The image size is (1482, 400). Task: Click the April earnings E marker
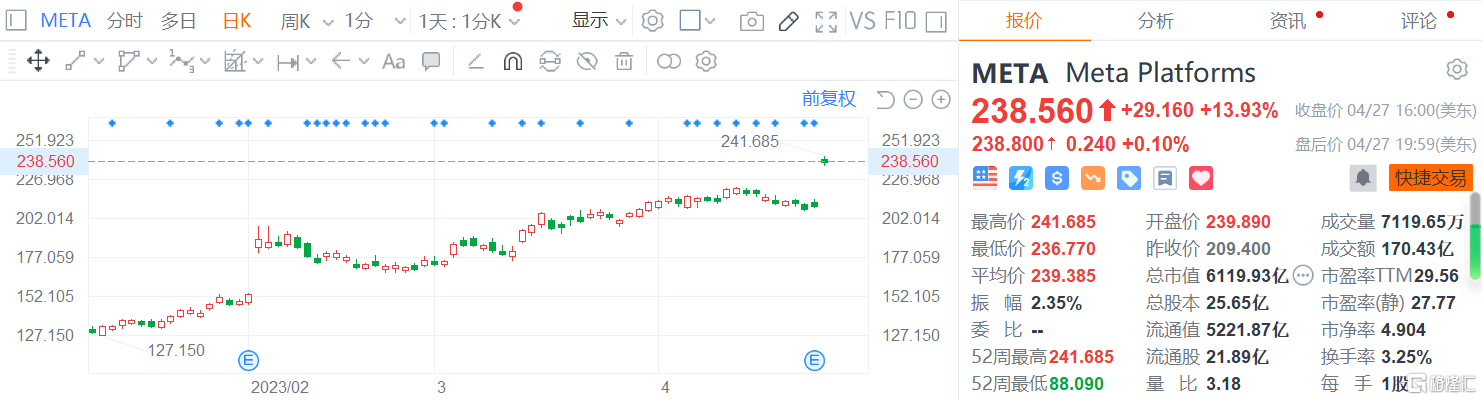815,359
